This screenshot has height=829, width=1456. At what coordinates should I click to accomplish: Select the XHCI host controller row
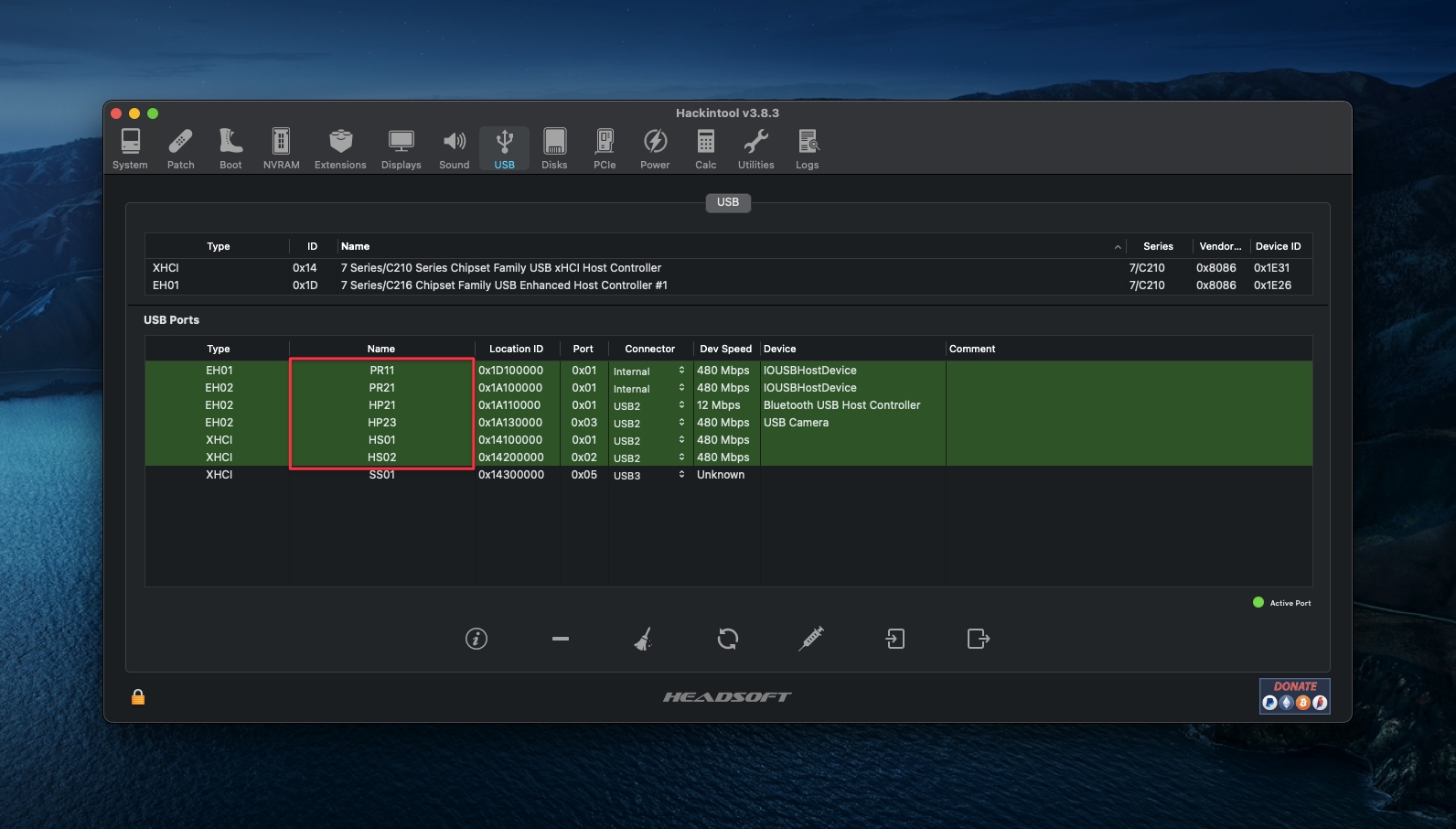[x=728, y=268]
